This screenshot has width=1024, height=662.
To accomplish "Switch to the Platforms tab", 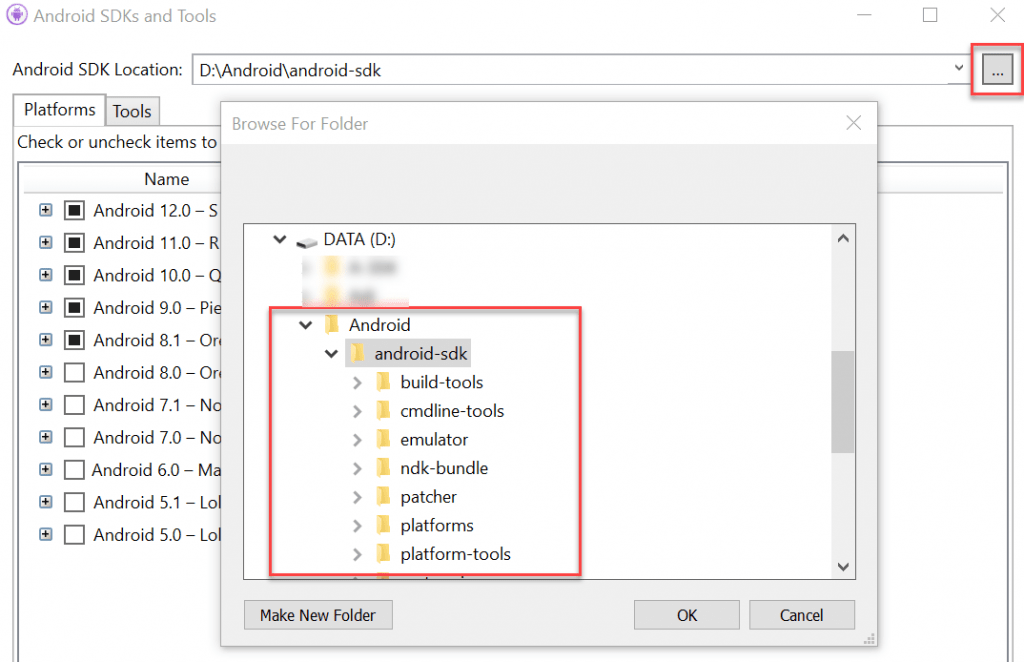I will pyautogui.click(x=59, y=110).
